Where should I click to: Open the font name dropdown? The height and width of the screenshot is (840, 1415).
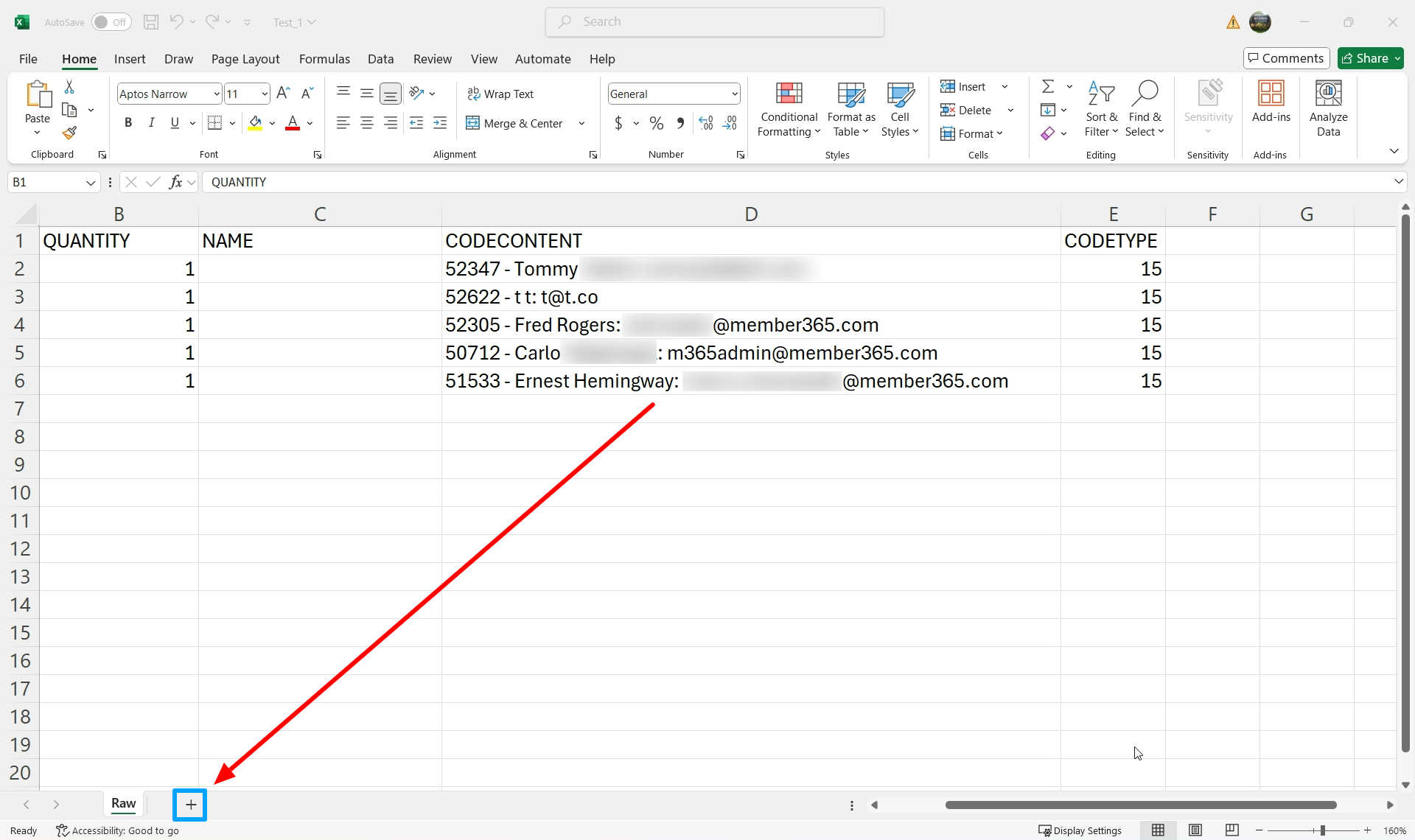(216, 94)
